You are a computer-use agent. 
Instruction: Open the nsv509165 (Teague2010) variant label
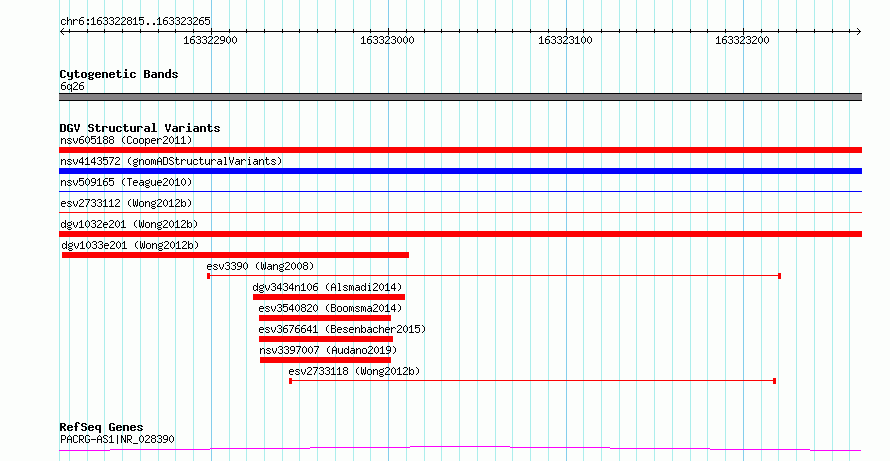tap(126, 182)
